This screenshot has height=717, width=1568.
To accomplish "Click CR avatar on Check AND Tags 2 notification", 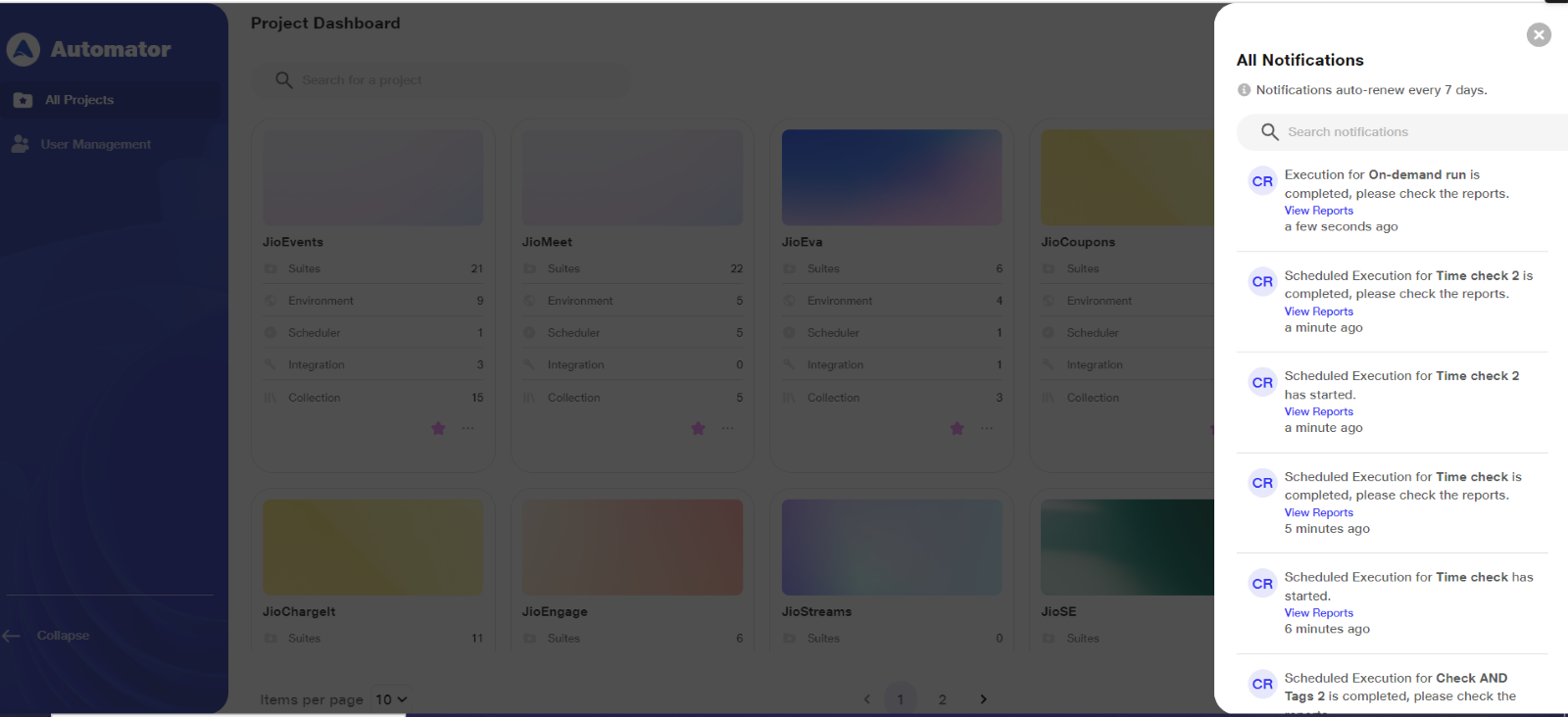I will (1262, 685).
